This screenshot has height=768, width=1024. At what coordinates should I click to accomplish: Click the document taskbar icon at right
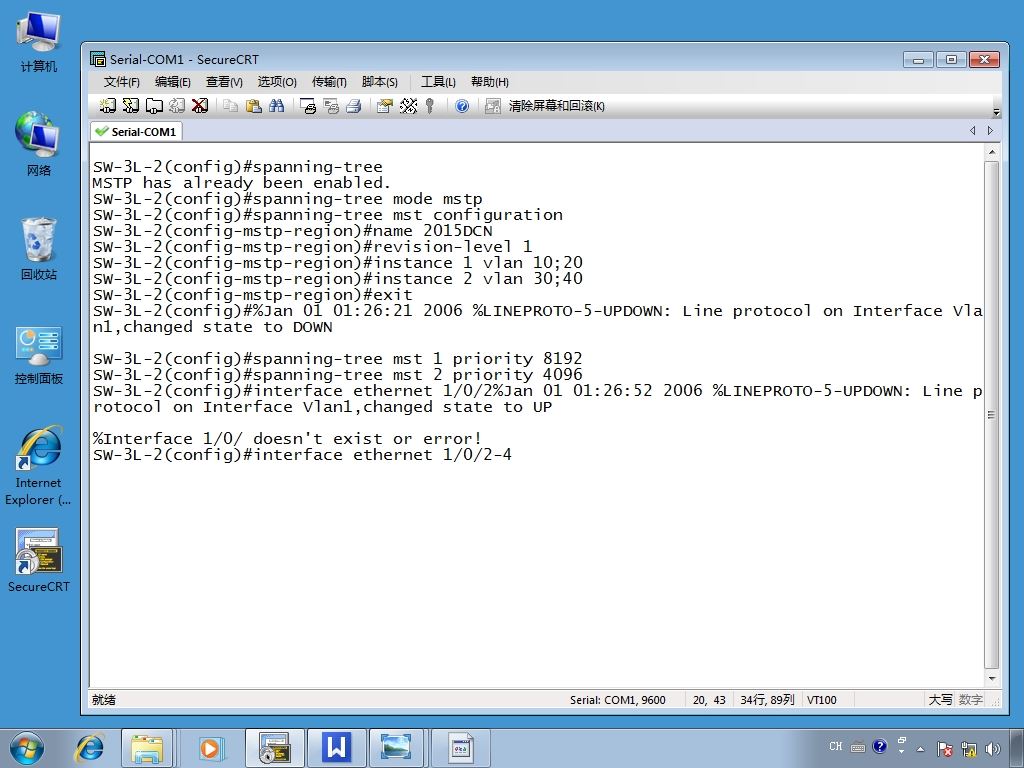pos(460,748)
